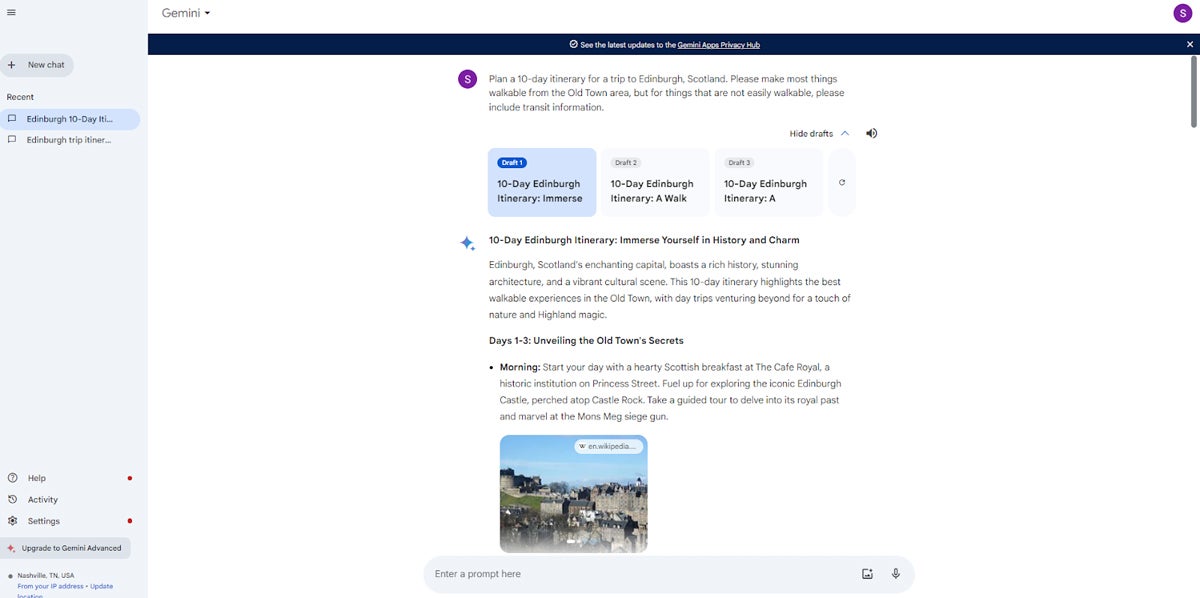Select Draft 3 card
Screen dimensions: 1200x598
[768, 182]
